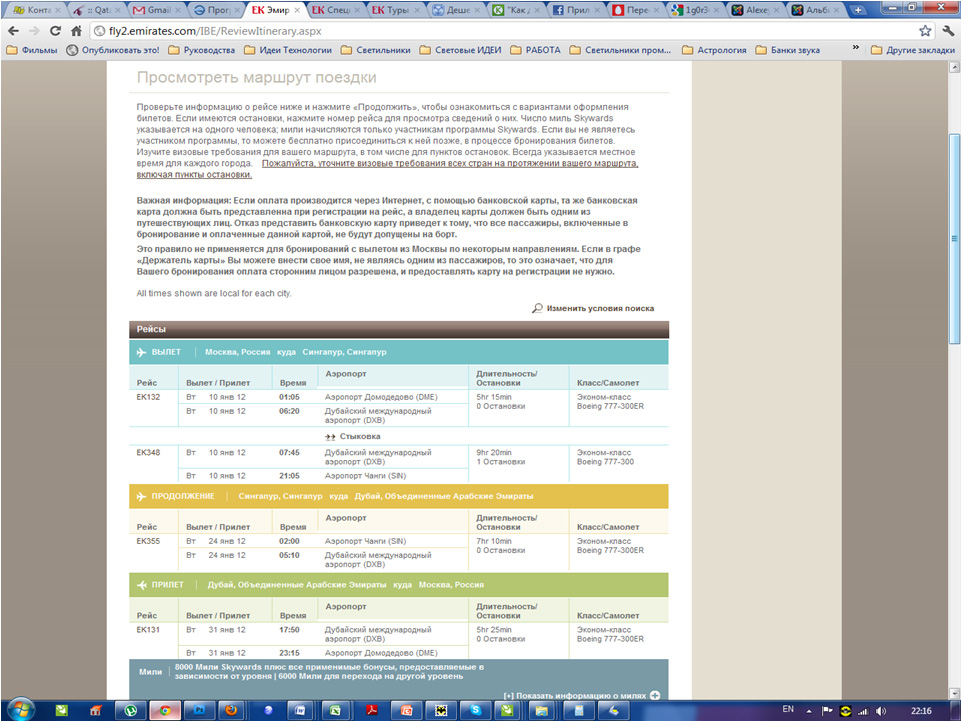Viewport: 962px width, 722px height.
Task: Open the 'Астрология' bookmarks folder
Action: (715, 50)
